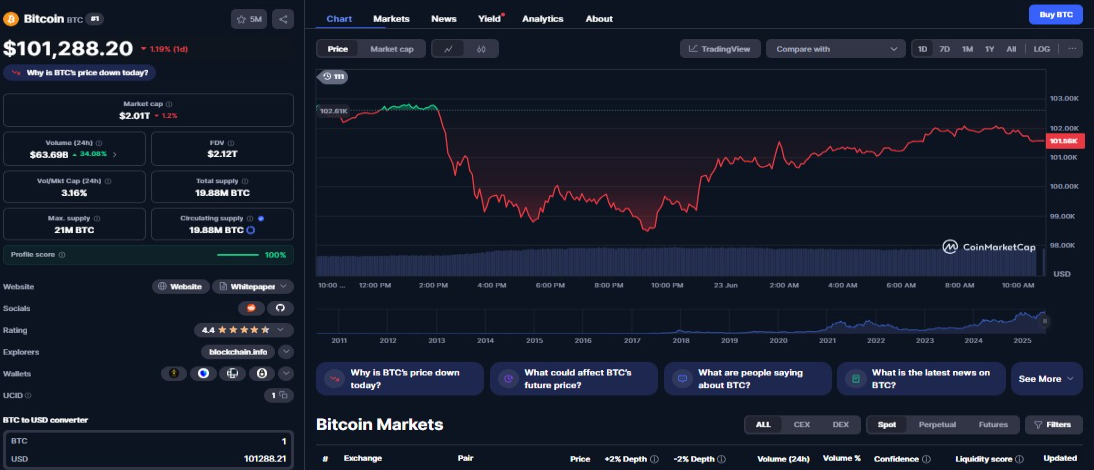Click the Buy BTC button
The width and height of the screenshot is (1094, 470).
[x=1056, y=14]
